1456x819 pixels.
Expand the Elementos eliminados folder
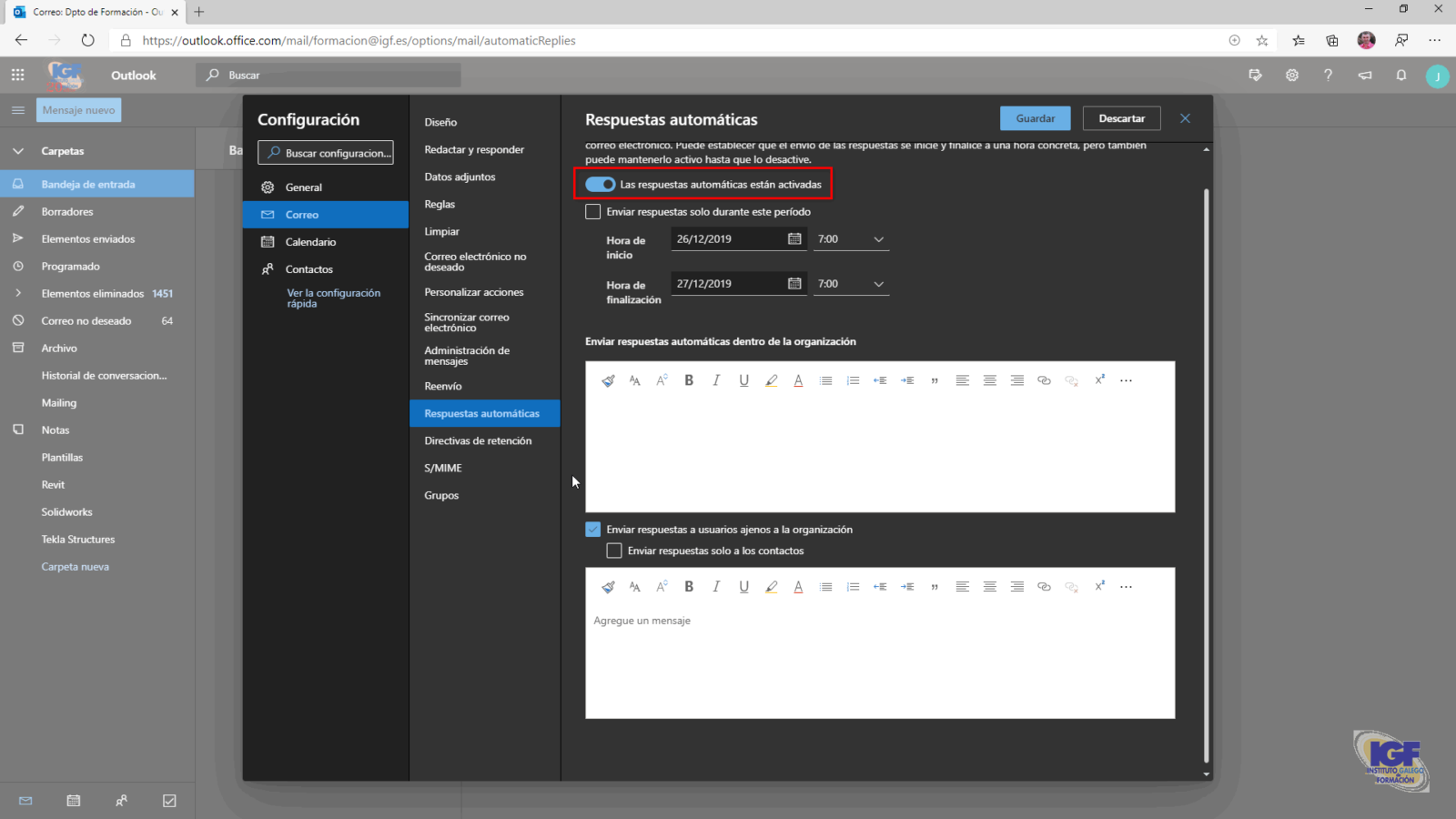[x=18, y=294]
